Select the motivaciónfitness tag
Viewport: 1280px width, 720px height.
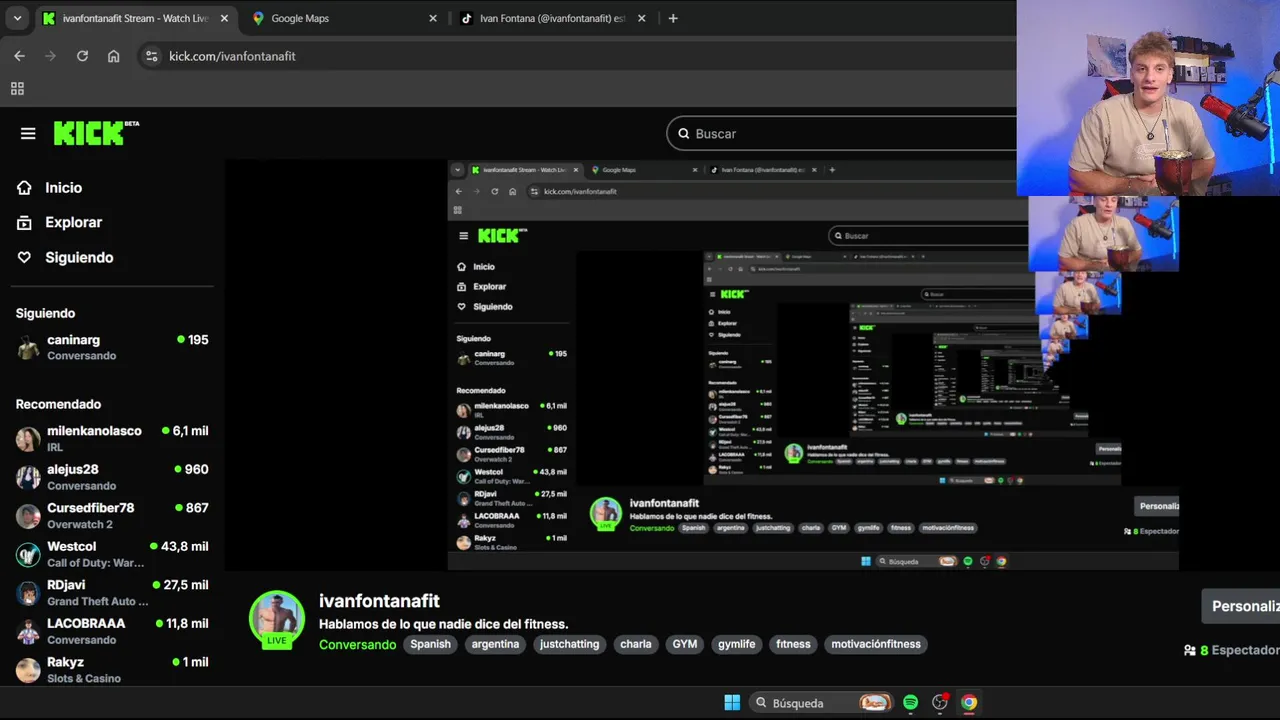click(x=876, y=644)
